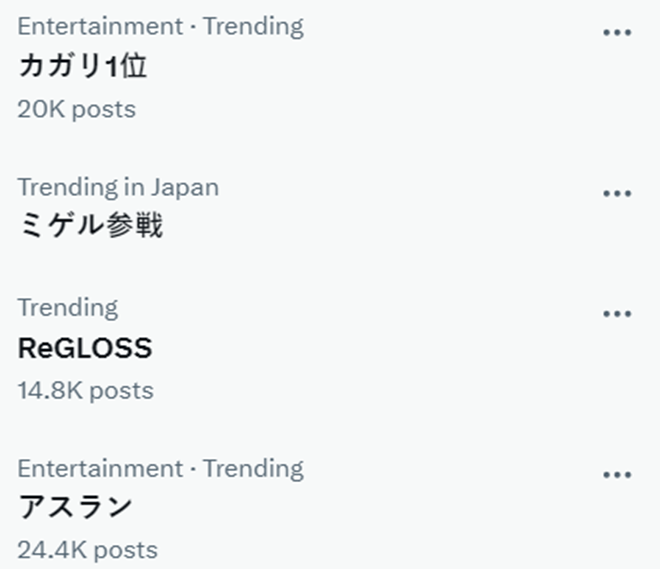Click the word posts below アスラン

coord(125,549)
